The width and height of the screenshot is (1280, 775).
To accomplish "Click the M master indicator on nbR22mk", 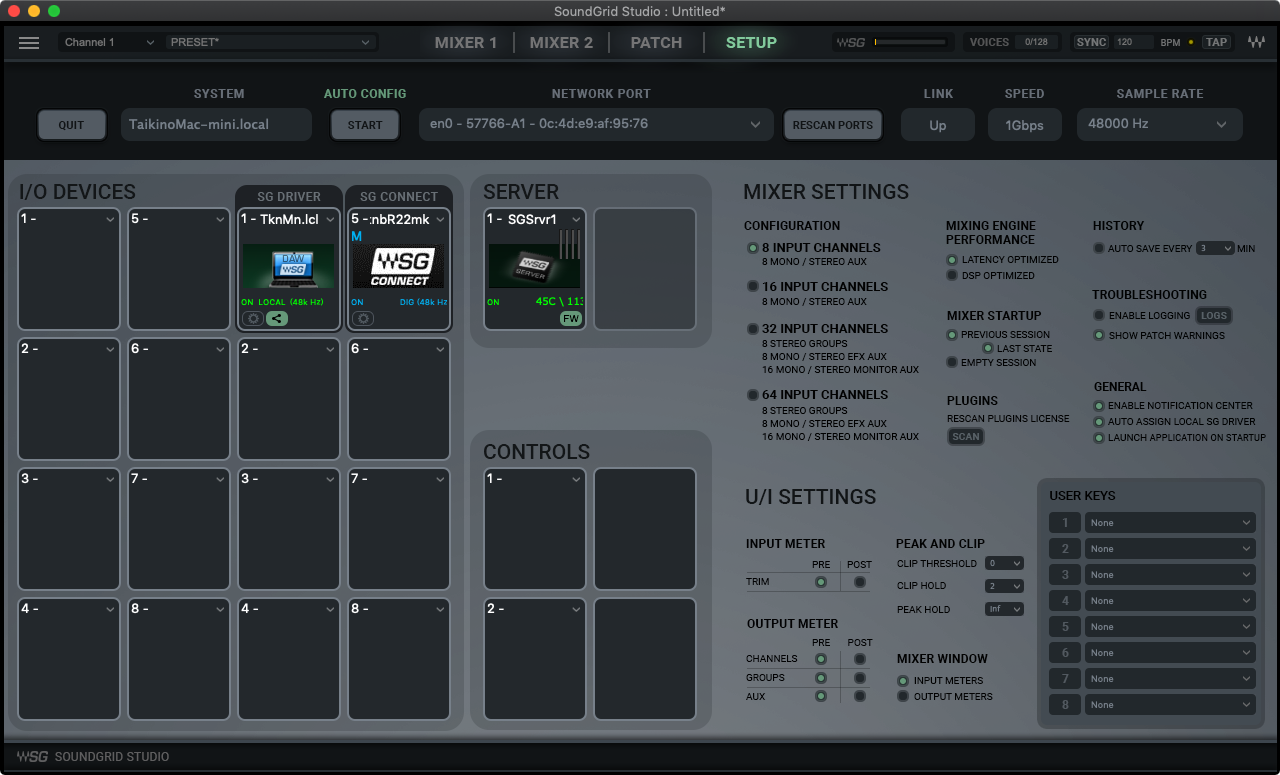I will click(x=357, y=237).
